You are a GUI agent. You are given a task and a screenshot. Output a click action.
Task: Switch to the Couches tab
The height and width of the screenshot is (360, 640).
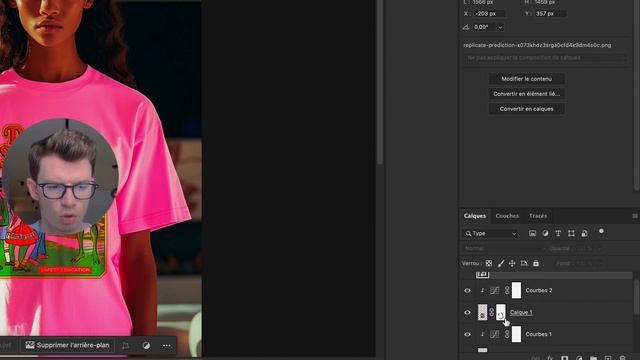click(x=507, y=216)
